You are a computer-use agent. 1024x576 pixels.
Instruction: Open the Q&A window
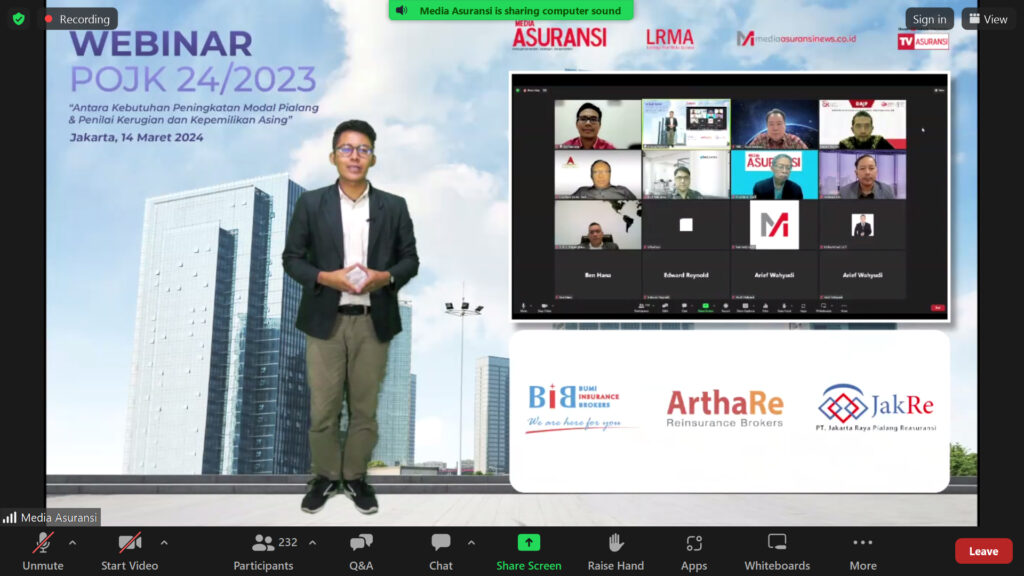click(x=361, y=552)
